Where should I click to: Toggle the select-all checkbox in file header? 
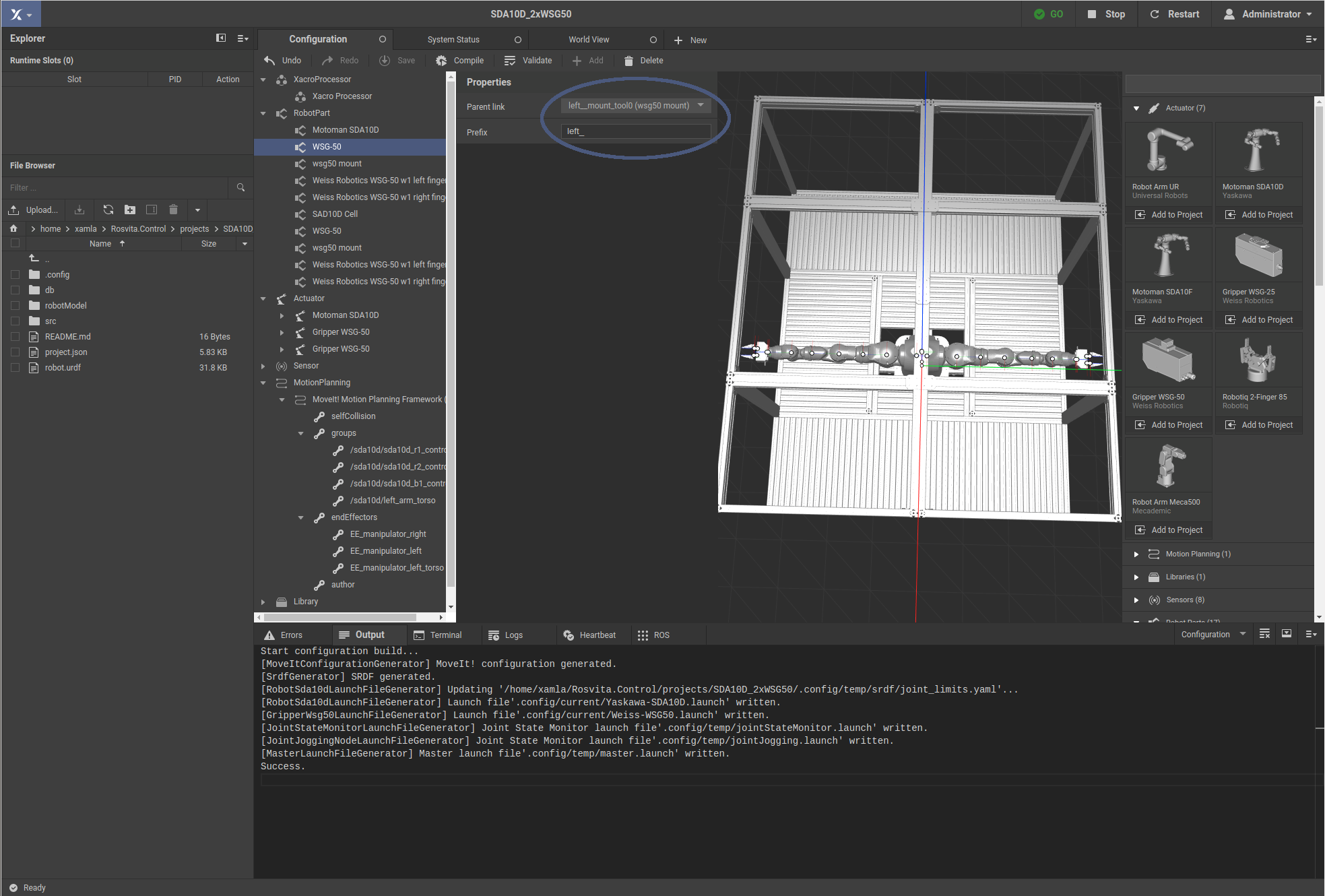point(15,243)
